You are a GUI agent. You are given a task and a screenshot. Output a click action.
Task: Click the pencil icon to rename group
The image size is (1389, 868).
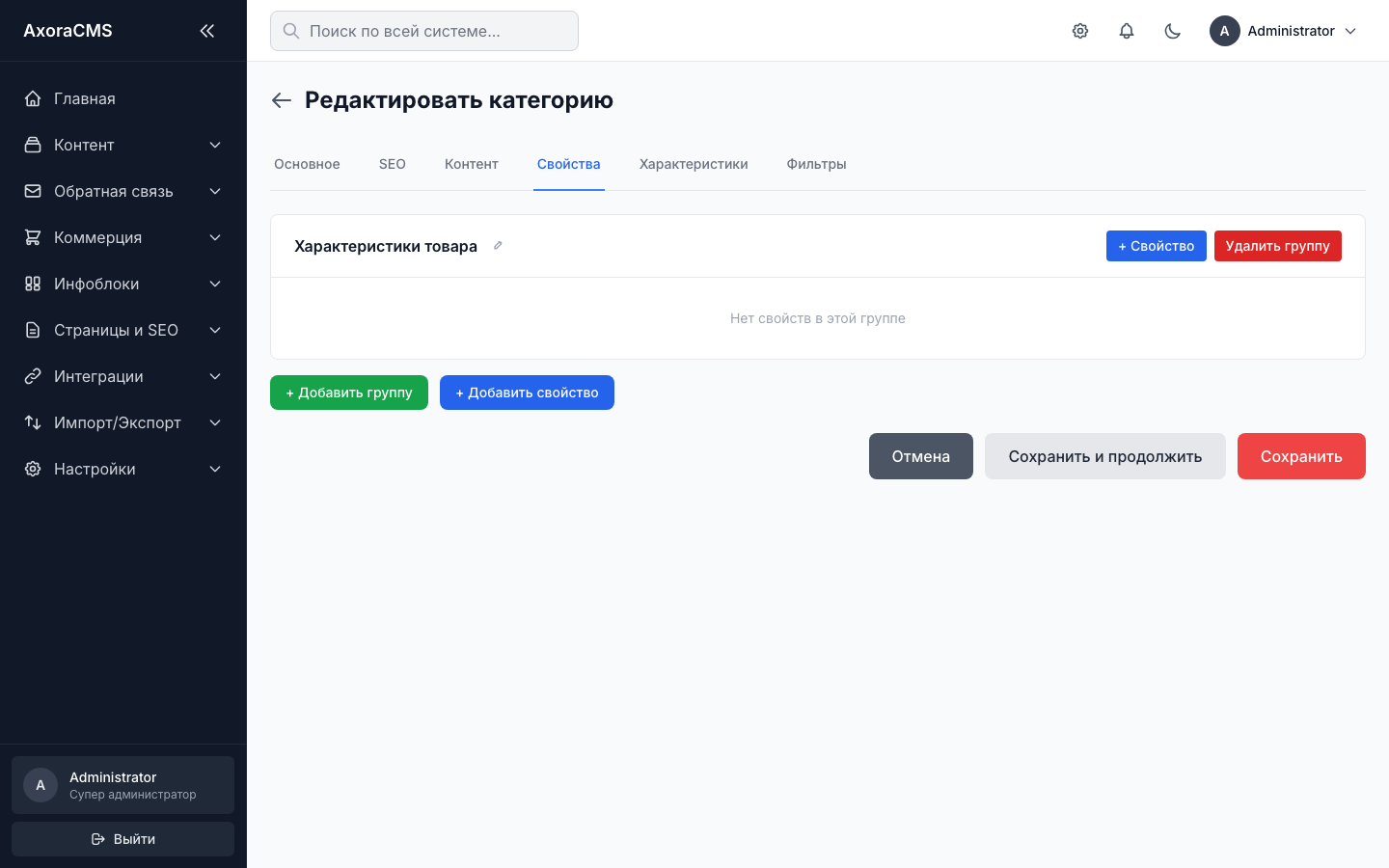[x=498, y=246]
